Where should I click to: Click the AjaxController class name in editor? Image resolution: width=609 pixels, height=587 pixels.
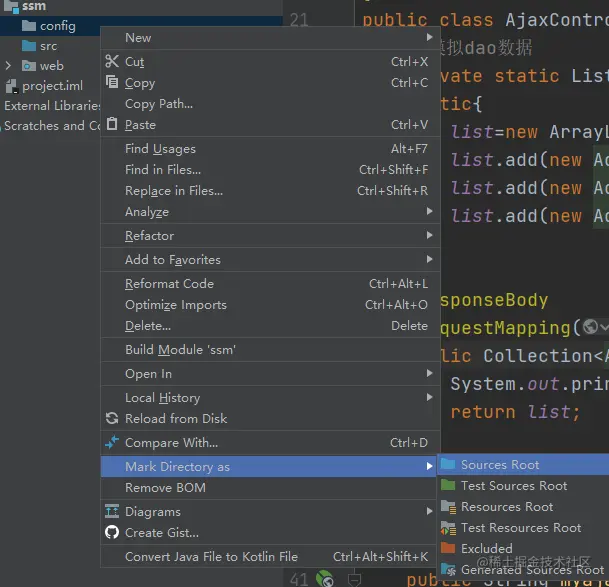(x=557, y=19)
